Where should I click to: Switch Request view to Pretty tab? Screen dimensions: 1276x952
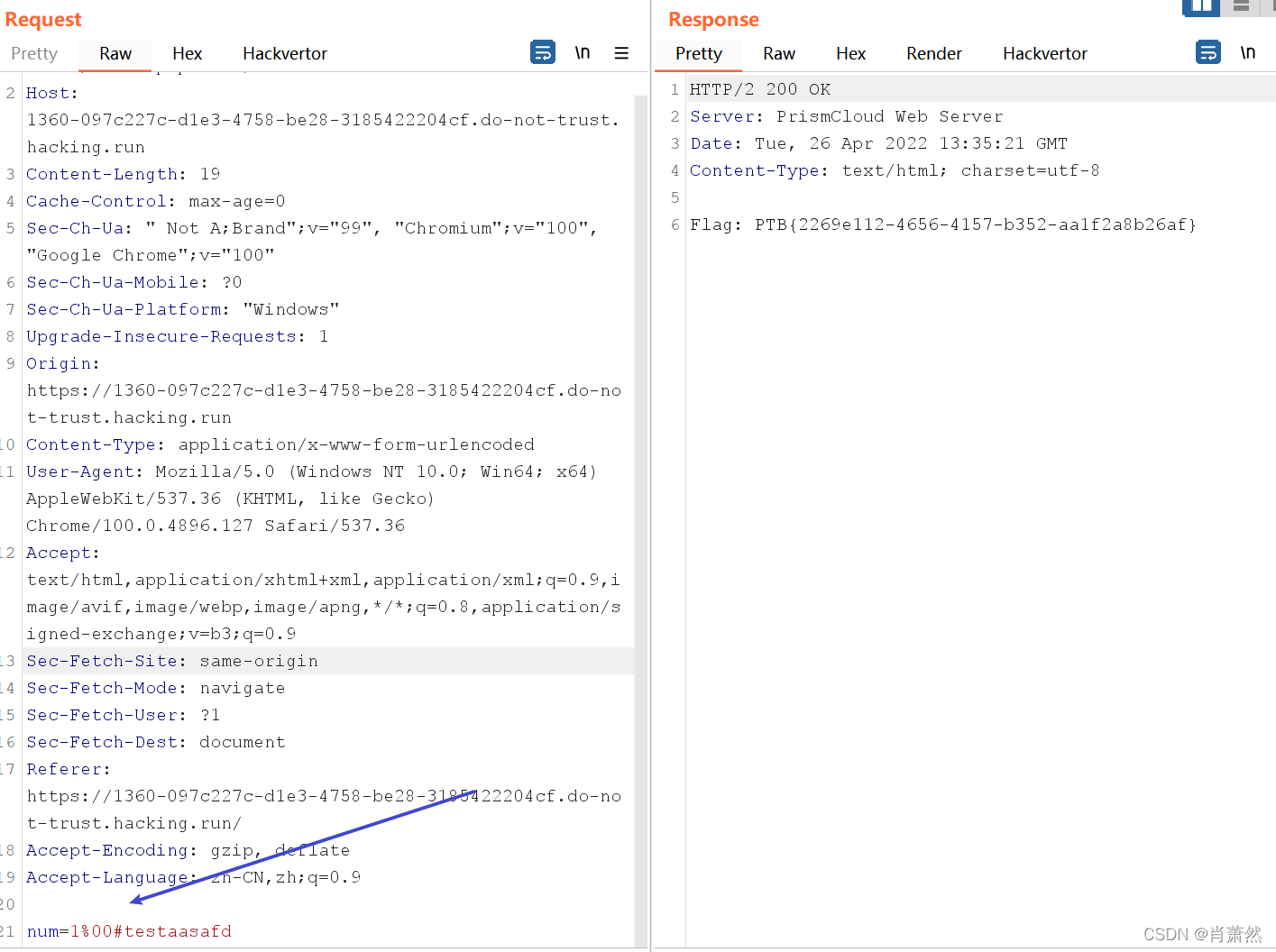point(34,53)
